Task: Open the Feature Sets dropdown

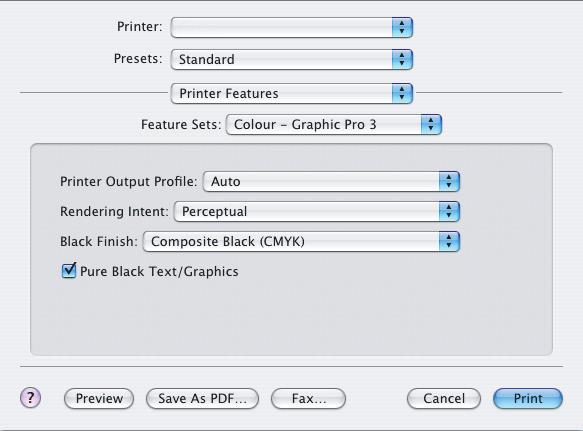Action: 334,124
